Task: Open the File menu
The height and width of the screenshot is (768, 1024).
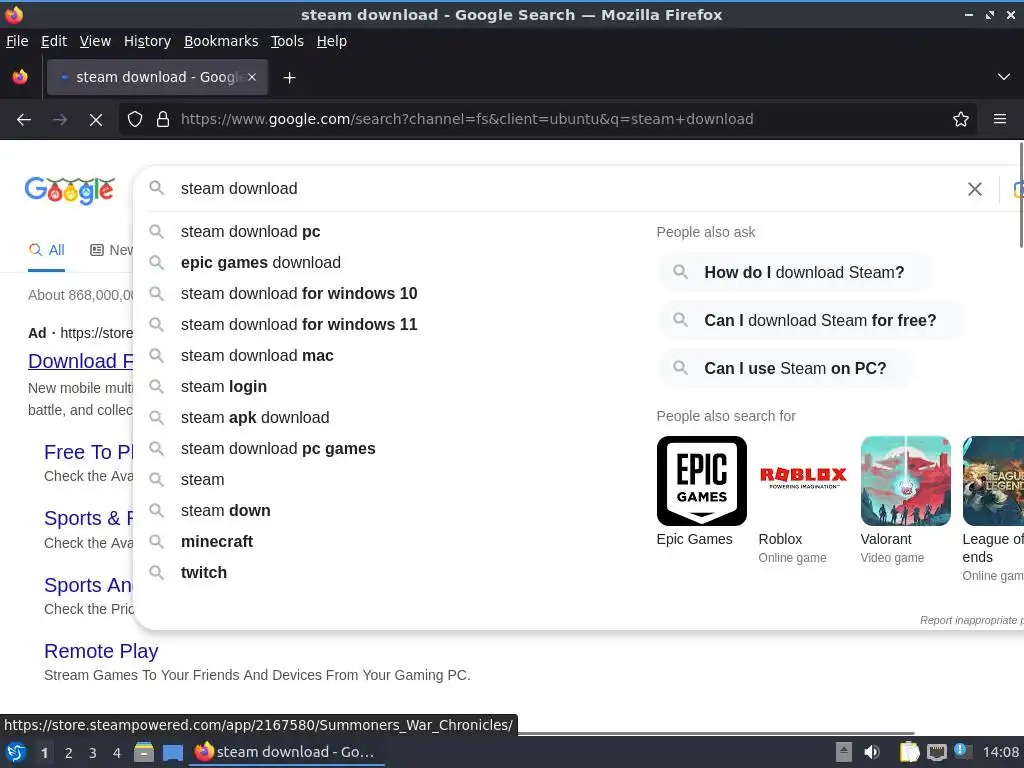Action: coord(17,41)
